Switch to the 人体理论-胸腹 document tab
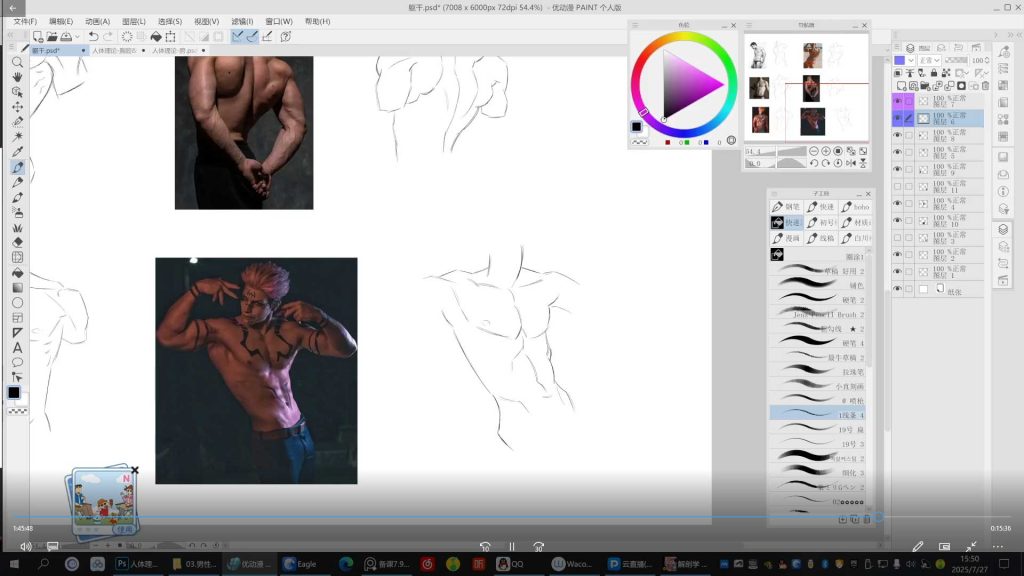Image resolution: width=1024 pixels, height=576 pixels. point(114,50)
